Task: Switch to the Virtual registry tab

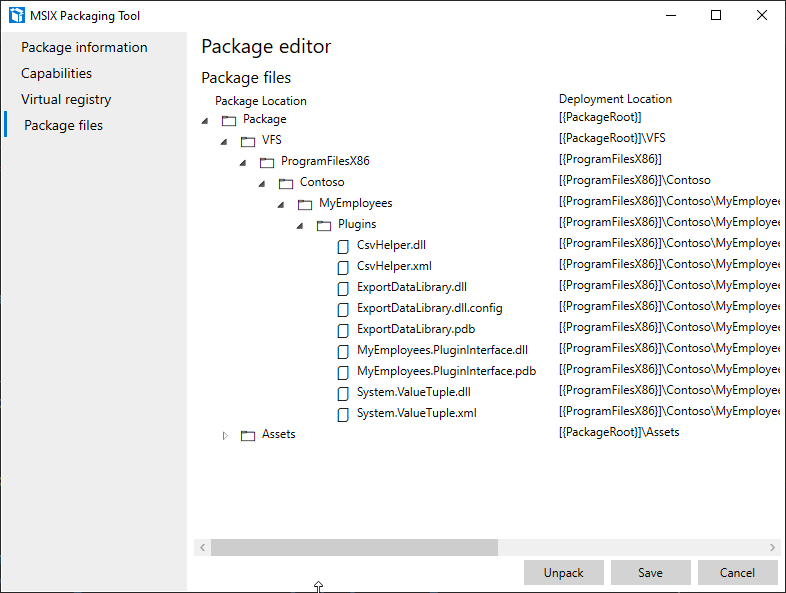Action: point(66,100)
